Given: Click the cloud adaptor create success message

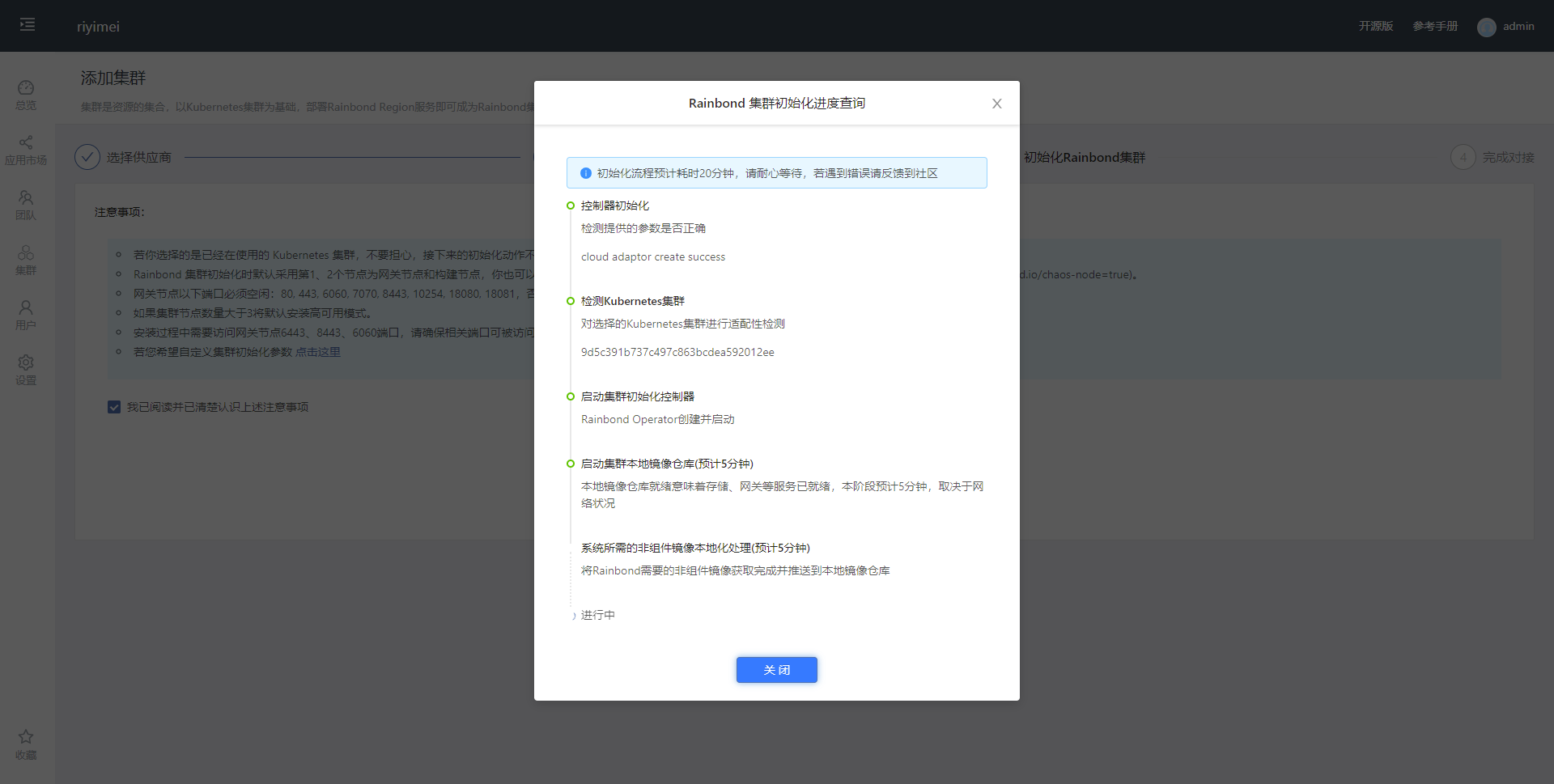Looking at the screenshot, I should [x=653, y=256].
